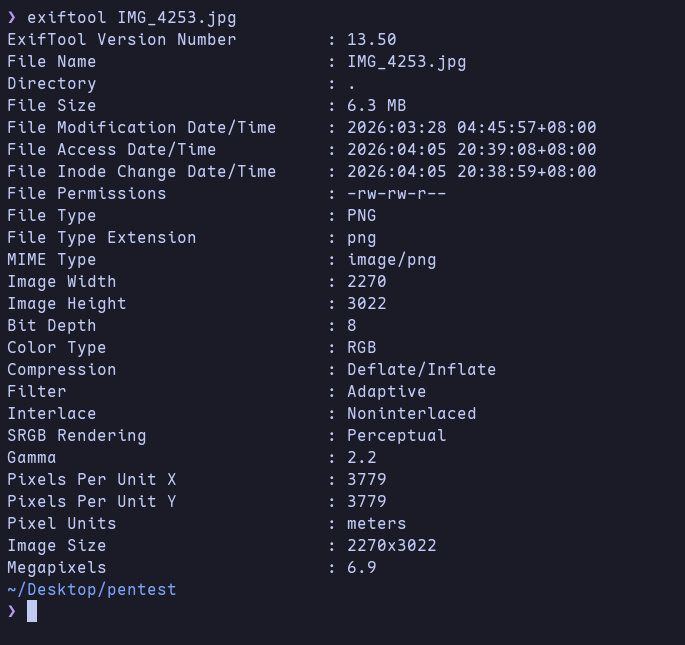Click the prompt arrow before exiftool

coord(12,17)
